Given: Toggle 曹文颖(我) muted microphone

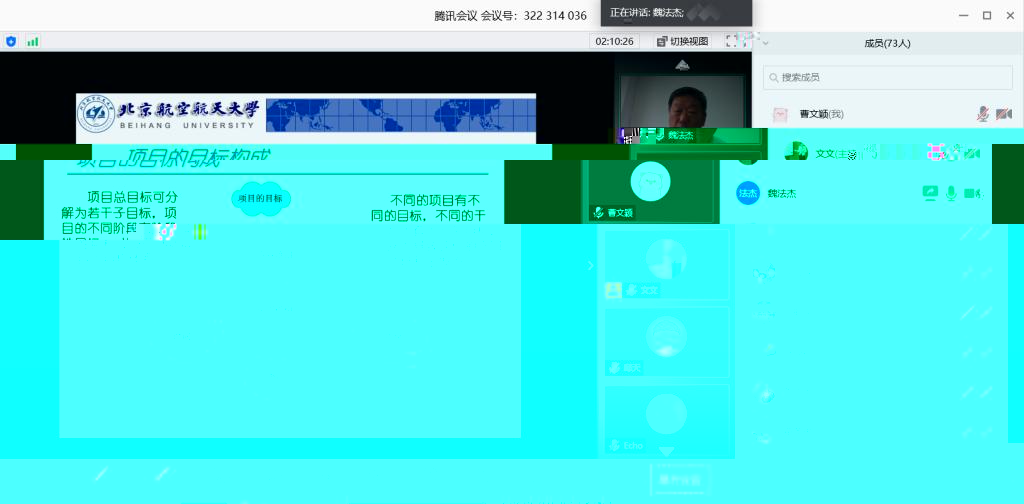Looking at the screenshot, I should [983, 115].
